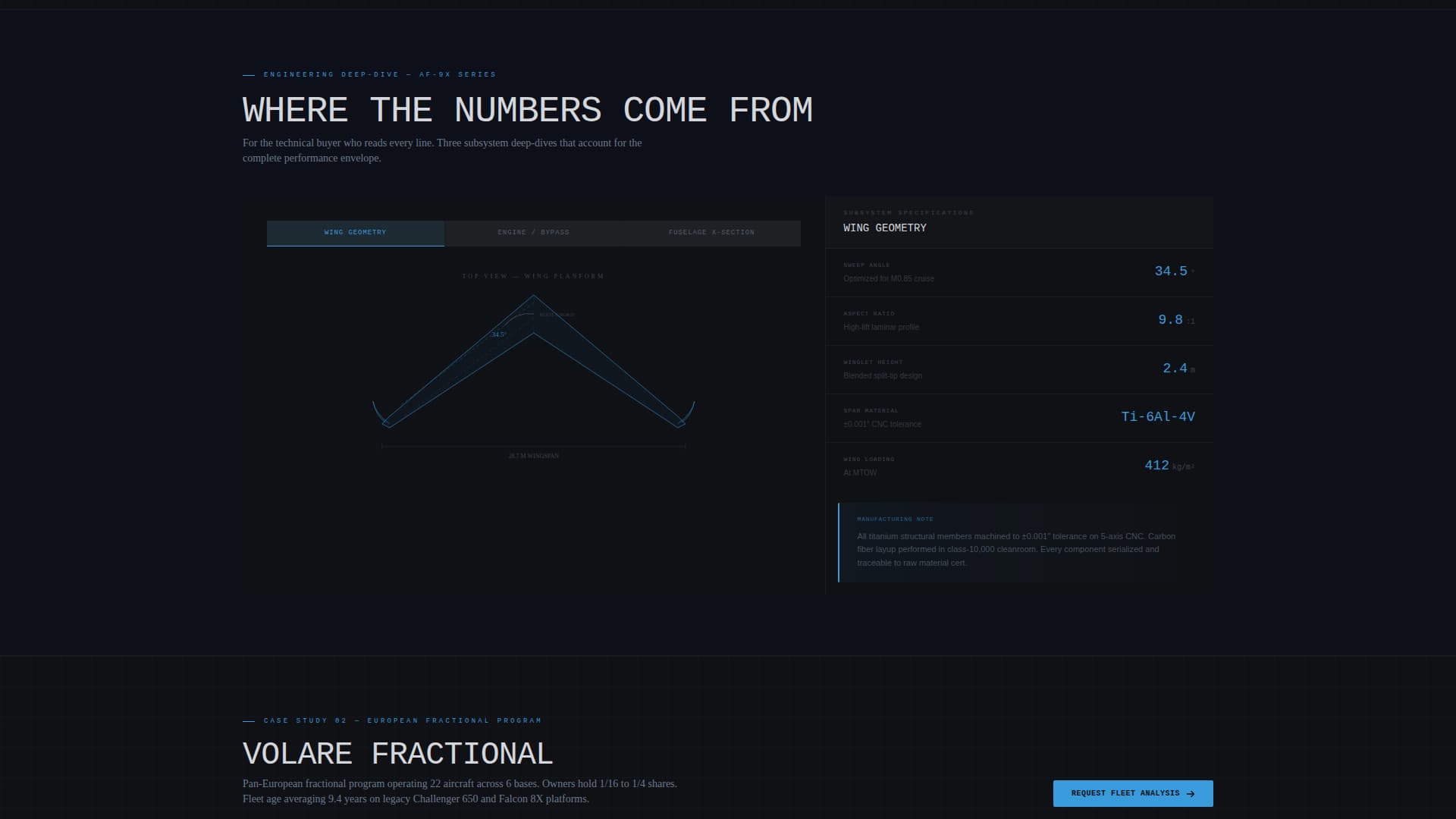This screenshot has height=819, width=1456.
Task: Click the Ti-6Al-4V spar material value
Action: pyautogui.click(x=1157, y=417)
